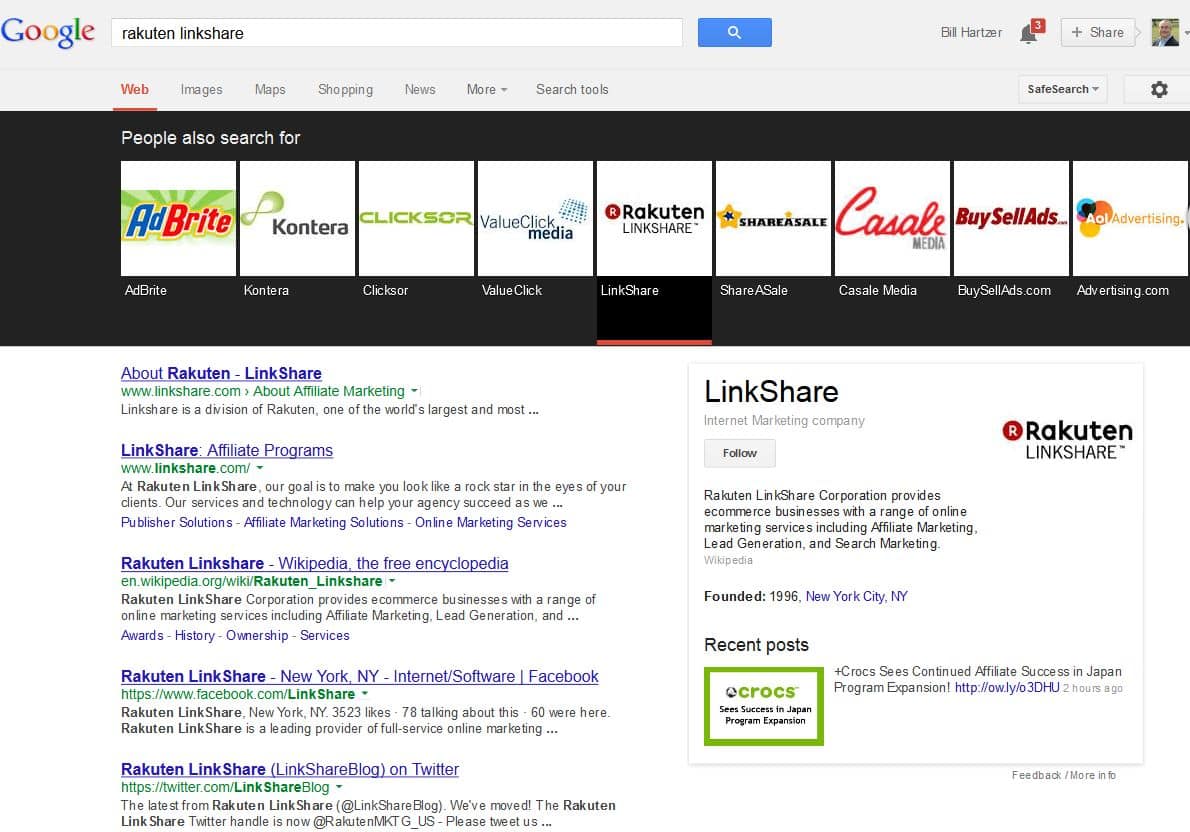Viewport: 1190px width, 832px height.
Task: Open the History sitelink
Action: pyautogui.click(x=194, y=635)
